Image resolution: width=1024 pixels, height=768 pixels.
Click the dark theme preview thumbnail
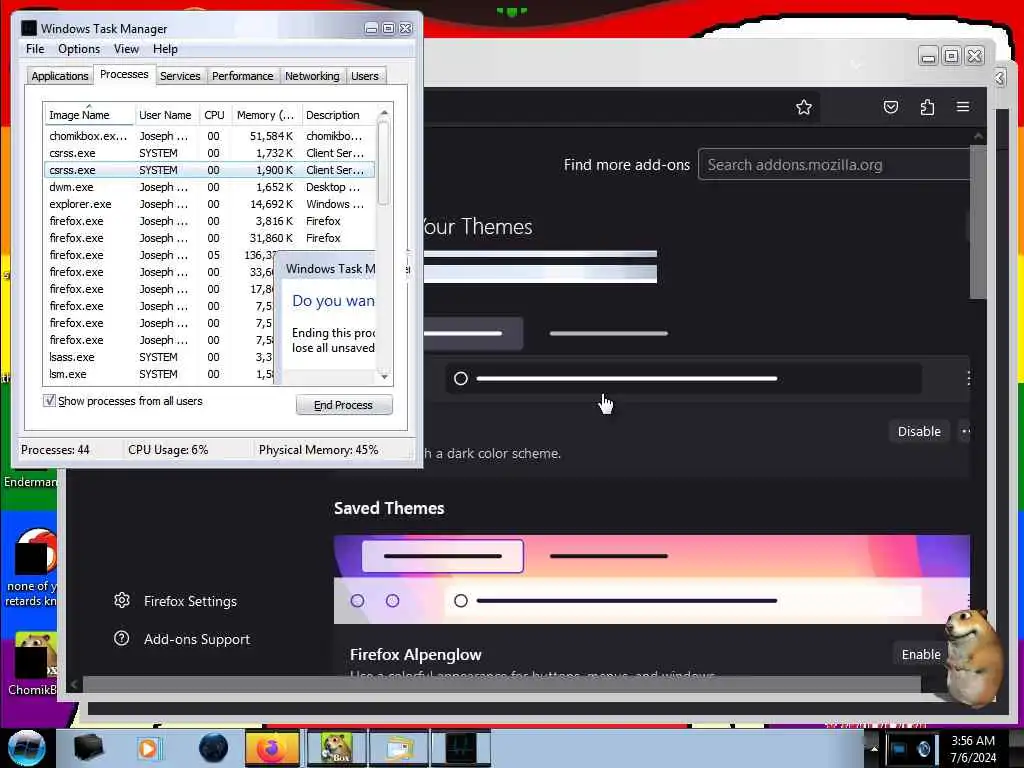point(696,356)
